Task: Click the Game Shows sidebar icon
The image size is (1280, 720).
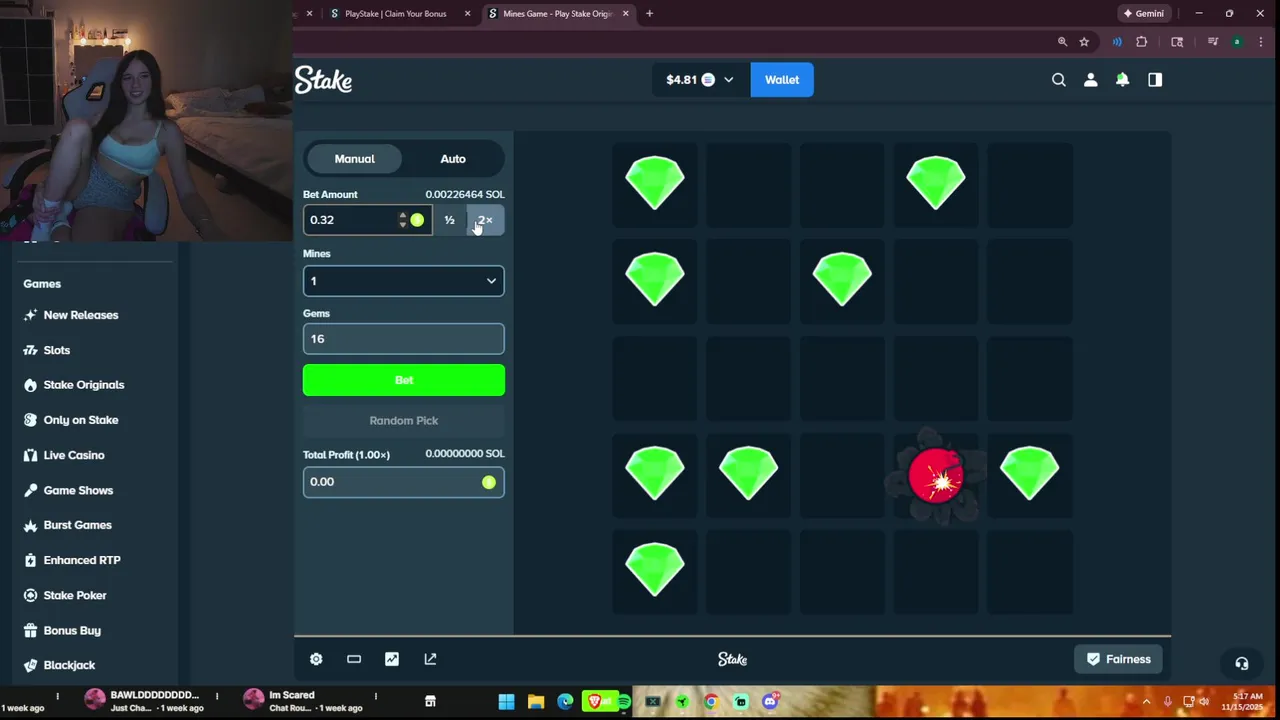Action: [30, 490]
